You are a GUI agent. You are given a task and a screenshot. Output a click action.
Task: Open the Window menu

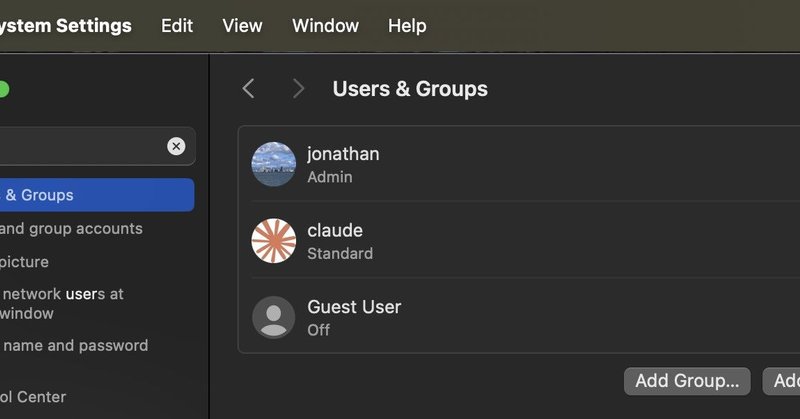point(326,26)
